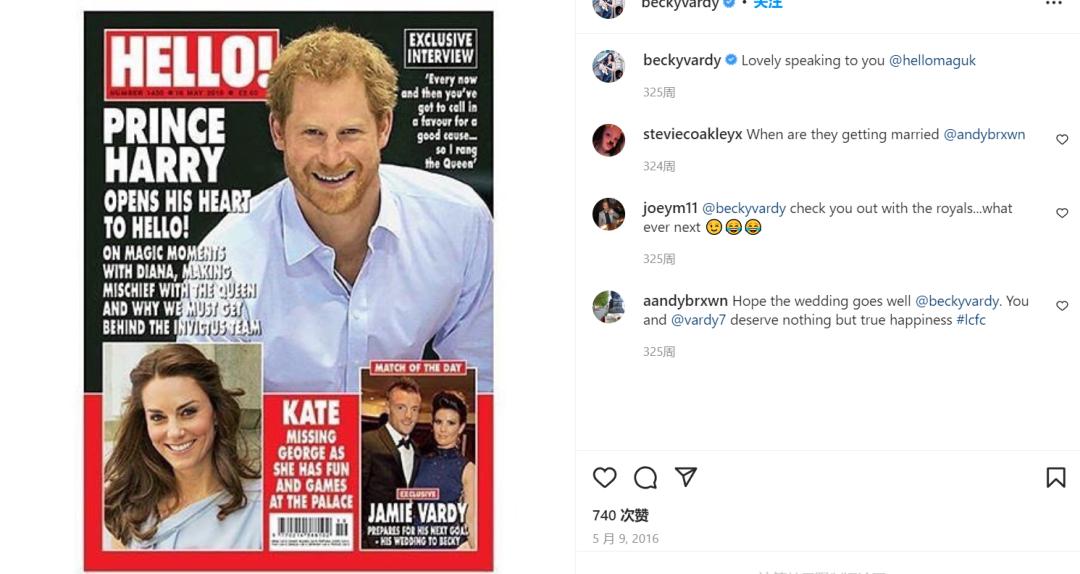This screenshot has height=574, width=1080.
Task: Share the post with the paper plane icon
Action: pyautogui.click(x=686, y=477)
